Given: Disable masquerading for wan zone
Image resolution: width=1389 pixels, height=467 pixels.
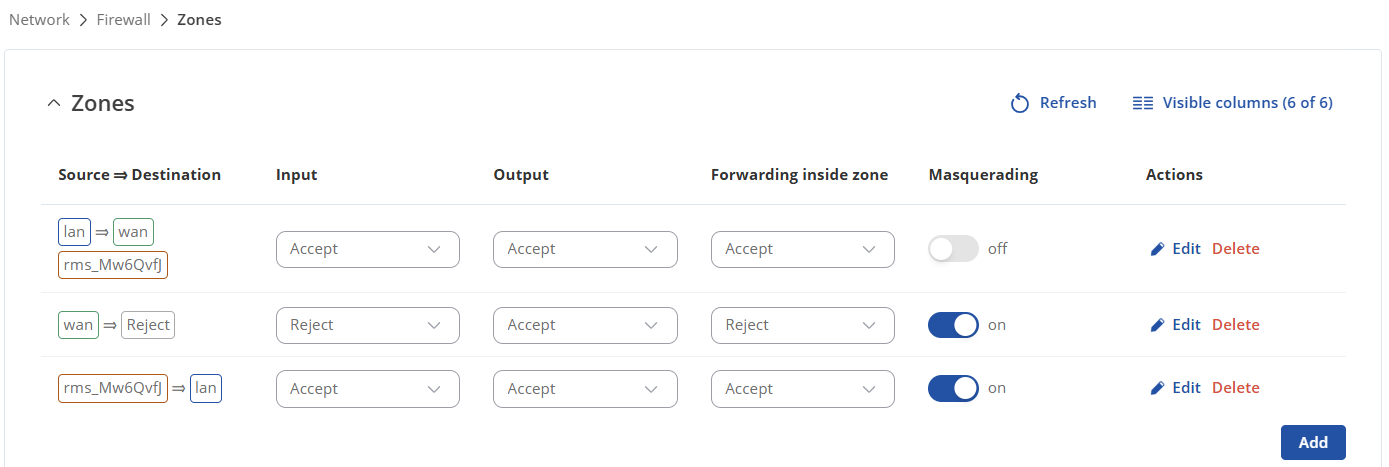Looking at the screenshot, I should (953, 325).
